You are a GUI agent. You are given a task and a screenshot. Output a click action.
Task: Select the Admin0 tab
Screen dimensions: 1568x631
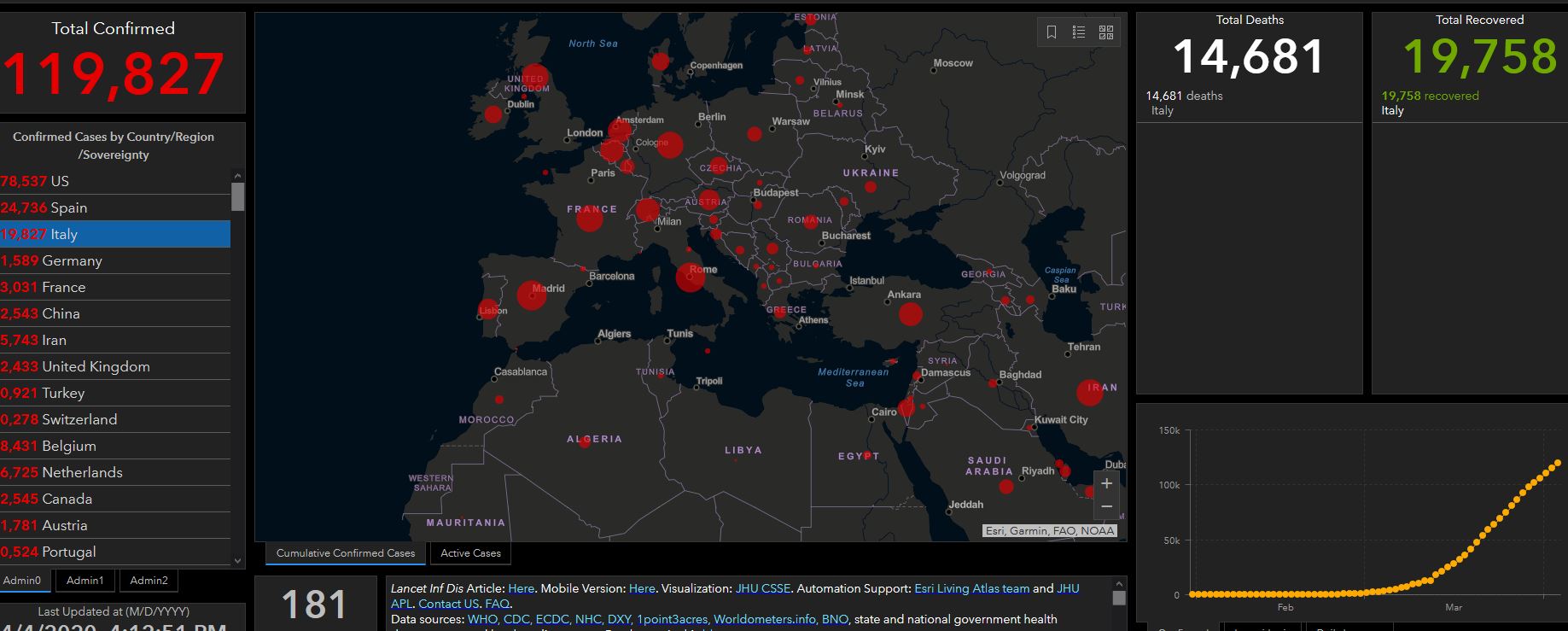pos(22,581)
